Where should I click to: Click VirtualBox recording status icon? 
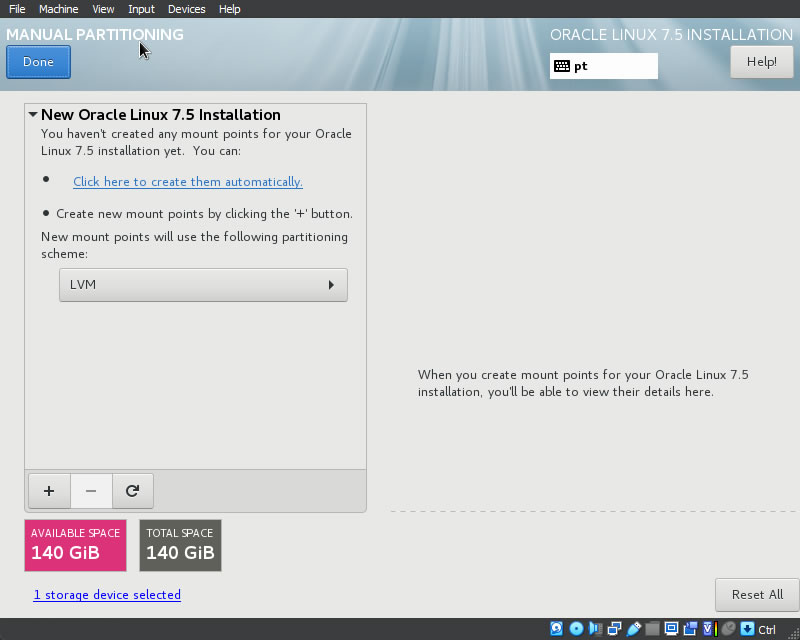click(x=690, y=628)
